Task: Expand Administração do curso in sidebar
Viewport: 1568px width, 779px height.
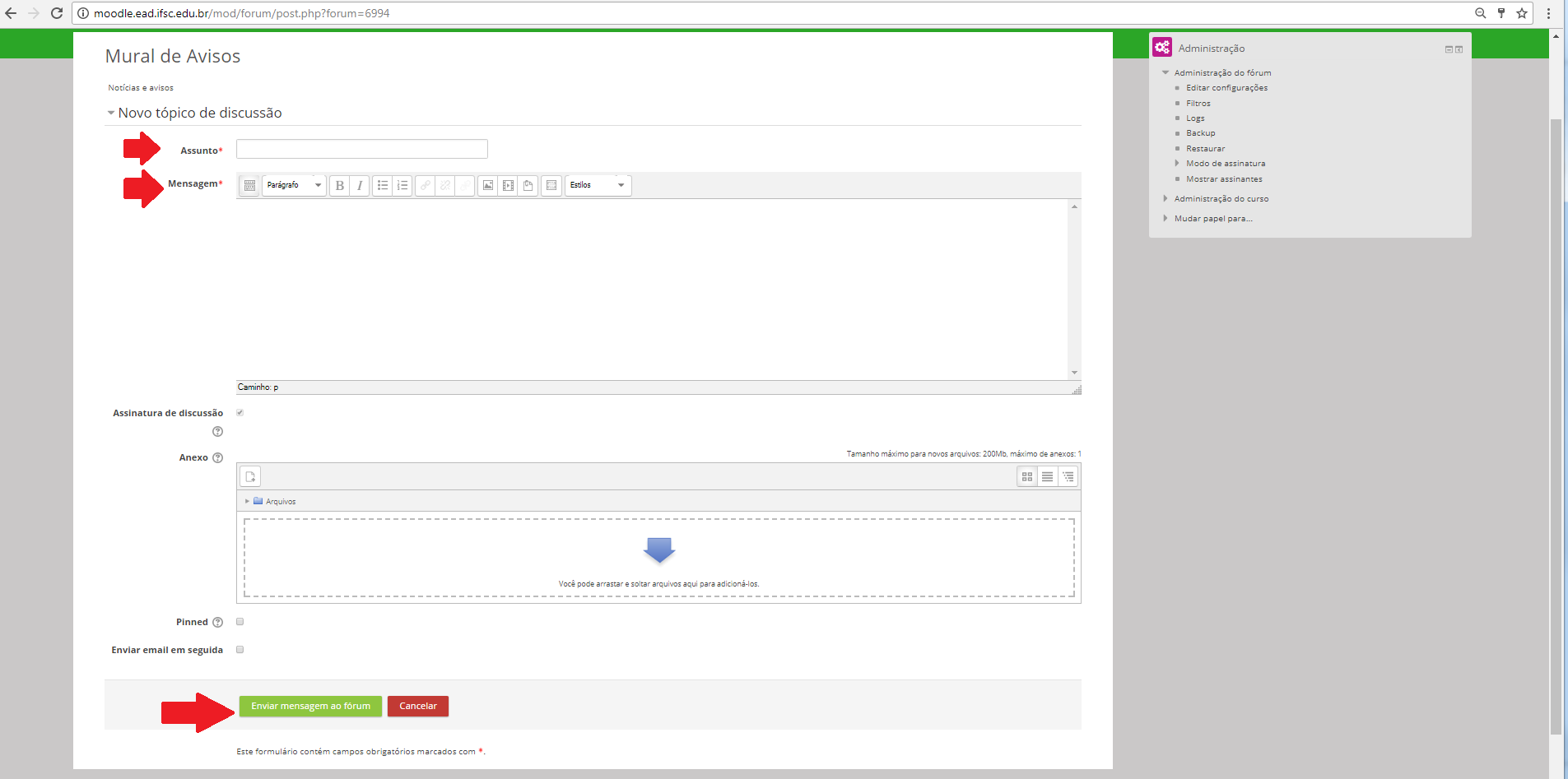Action: [x=1221, y=199]
